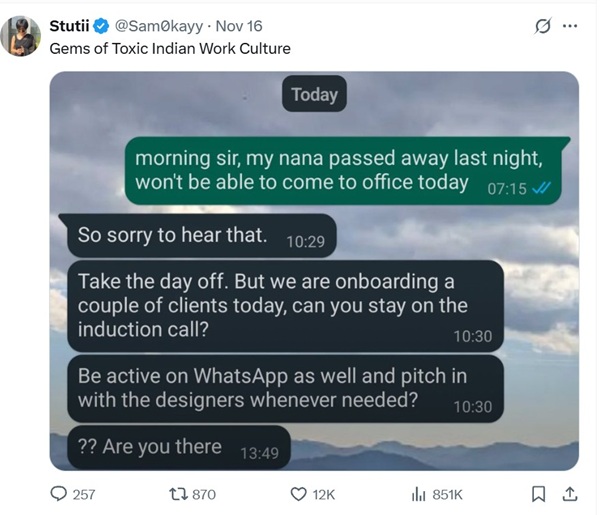Screen dimensions: 600x515
Task: Like the tweet with heart icon
Action: coord(298,493)
